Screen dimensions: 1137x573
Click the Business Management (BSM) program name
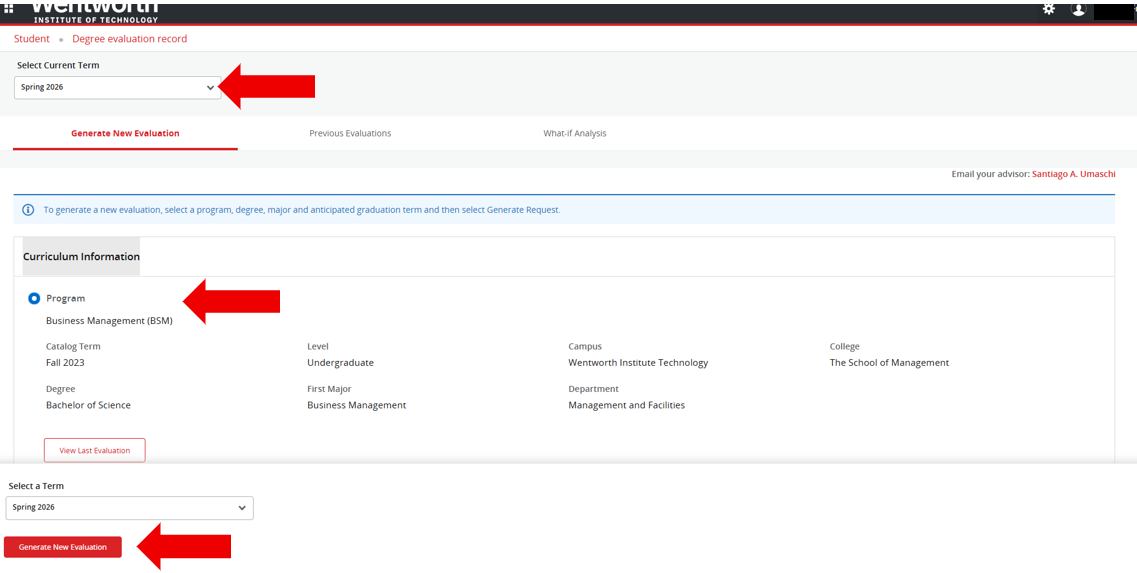(109, 321)
